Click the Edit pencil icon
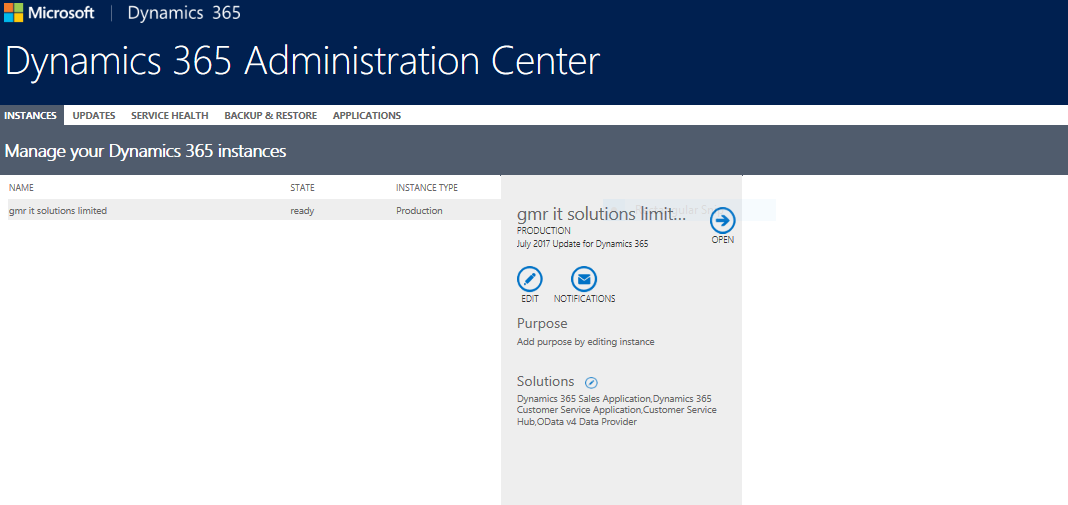This screenshot has width=1068, height=505. click(x=530, y=279)
